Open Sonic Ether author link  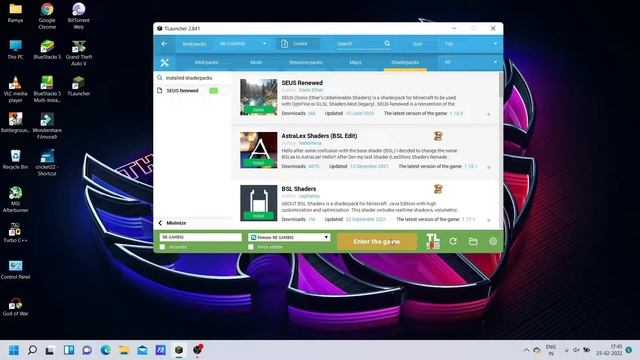coord(311,90)
